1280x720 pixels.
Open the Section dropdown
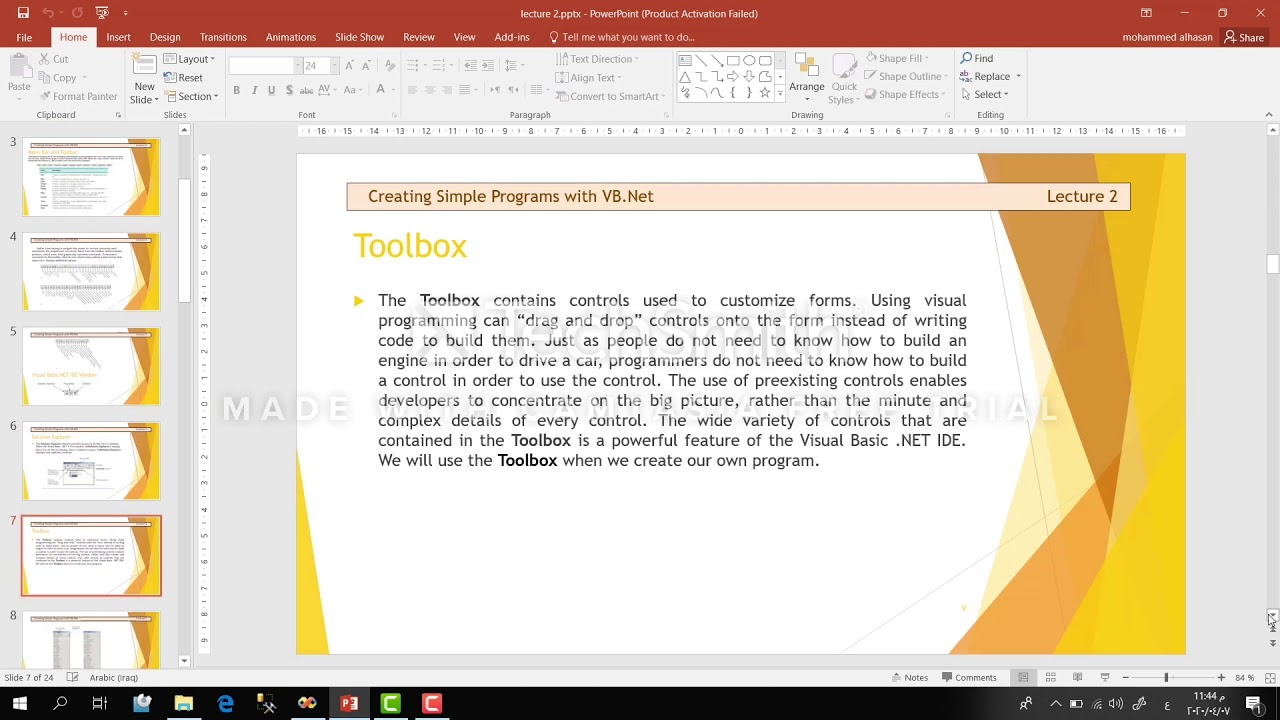[x=190, y=97]
